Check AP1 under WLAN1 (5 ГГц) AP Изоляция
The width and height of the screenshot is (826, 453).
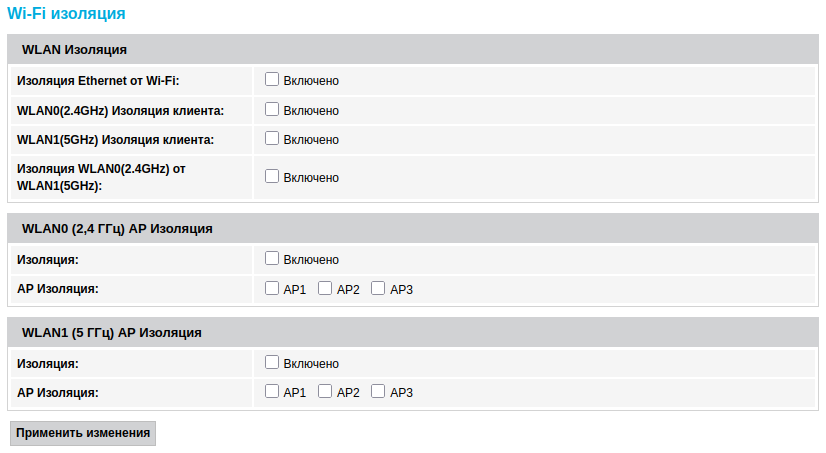[x=272, y=392]
